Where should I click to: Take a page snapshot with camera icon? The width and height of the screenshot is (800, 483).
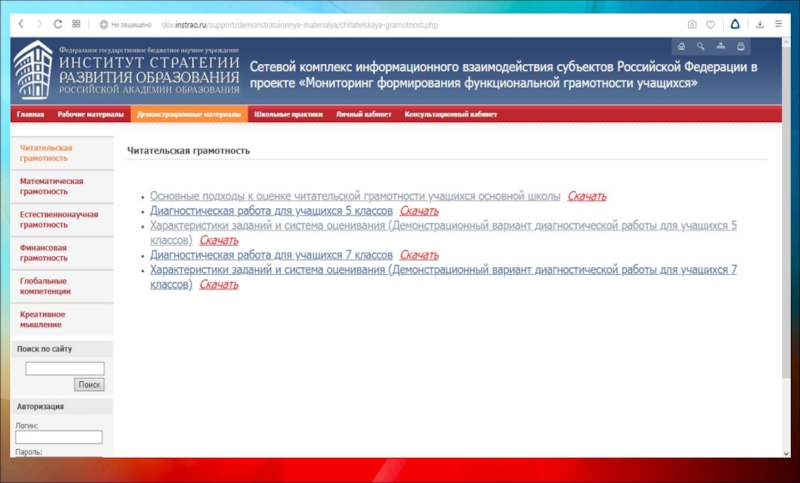coord(692,23)
